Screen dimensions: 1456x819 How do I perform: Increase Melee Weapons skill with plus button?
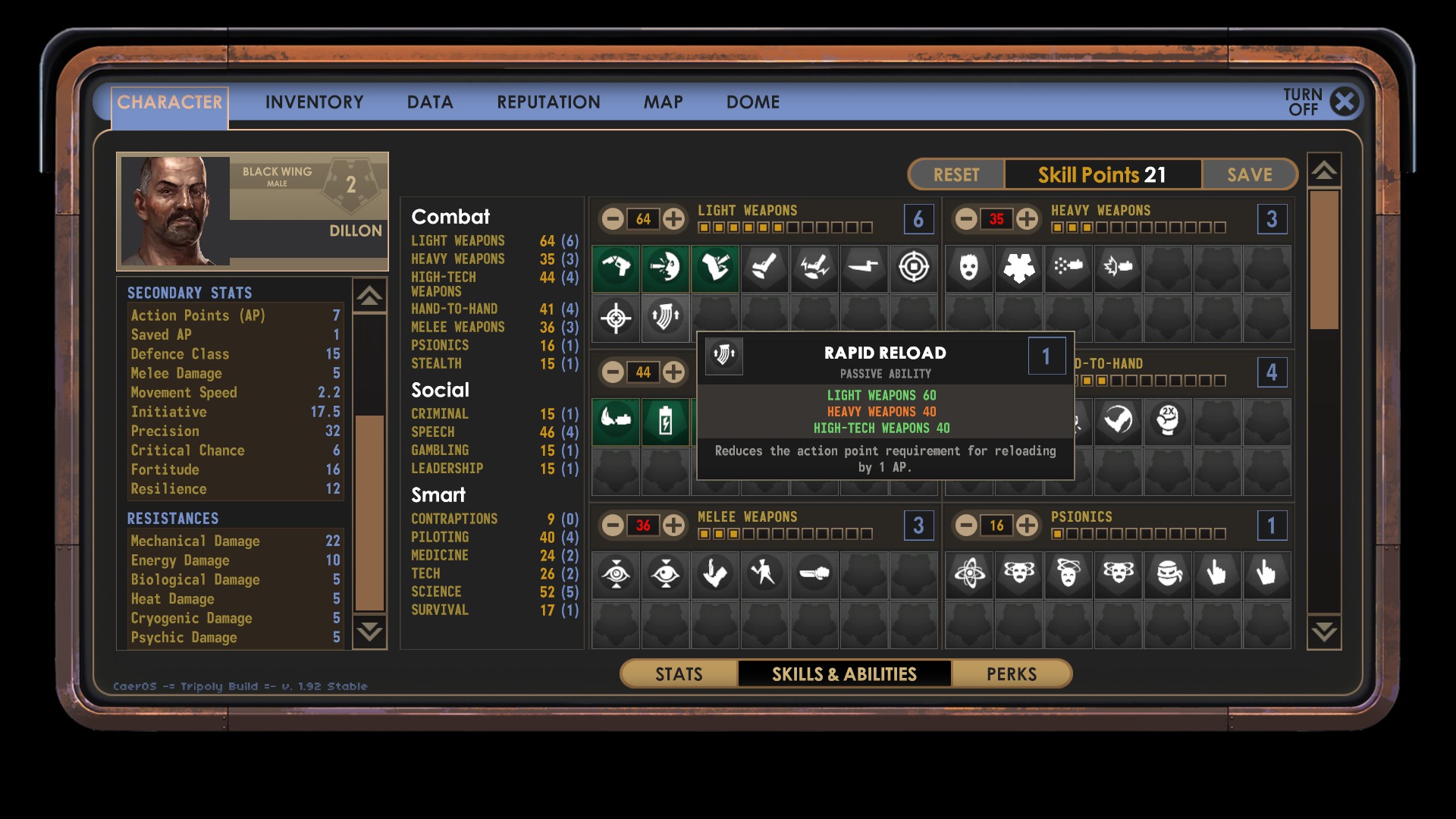pyautogui.click(x=673, y=526)
